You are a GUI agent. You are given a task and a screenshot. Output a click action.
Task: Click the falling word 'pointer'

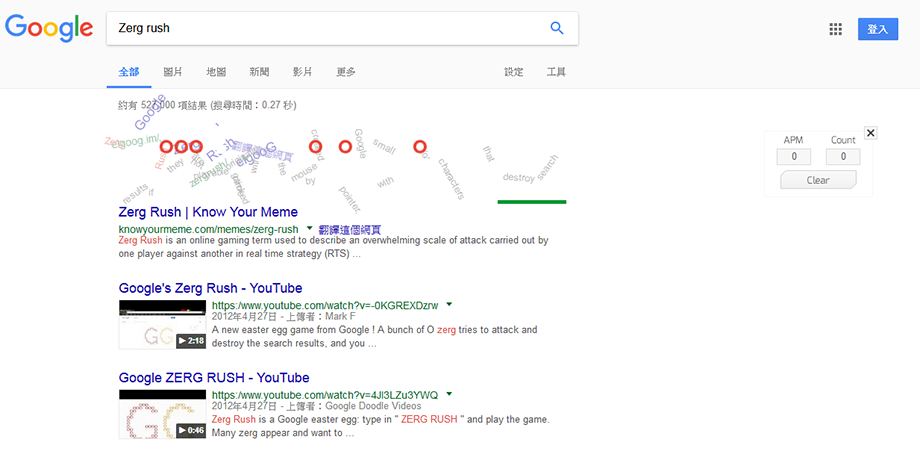(350, 199)
